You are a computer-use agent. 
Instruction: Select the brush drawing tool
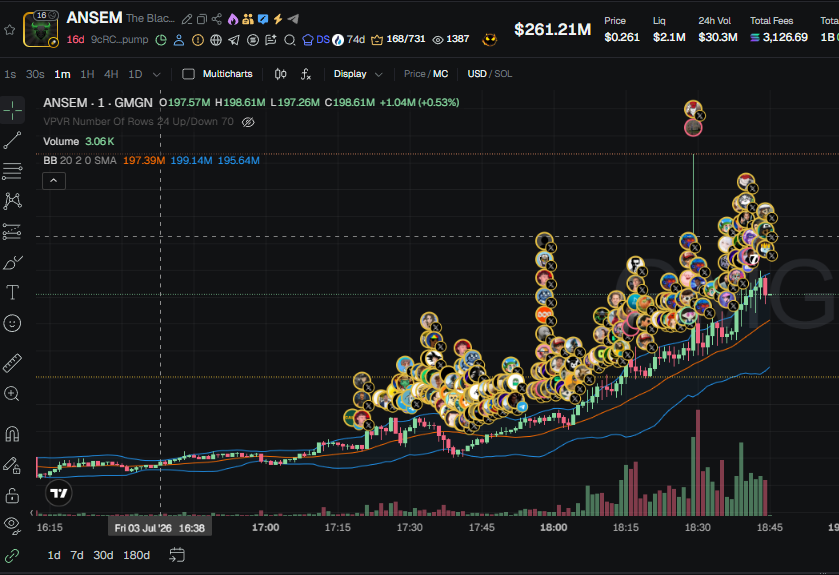point(12,263)
